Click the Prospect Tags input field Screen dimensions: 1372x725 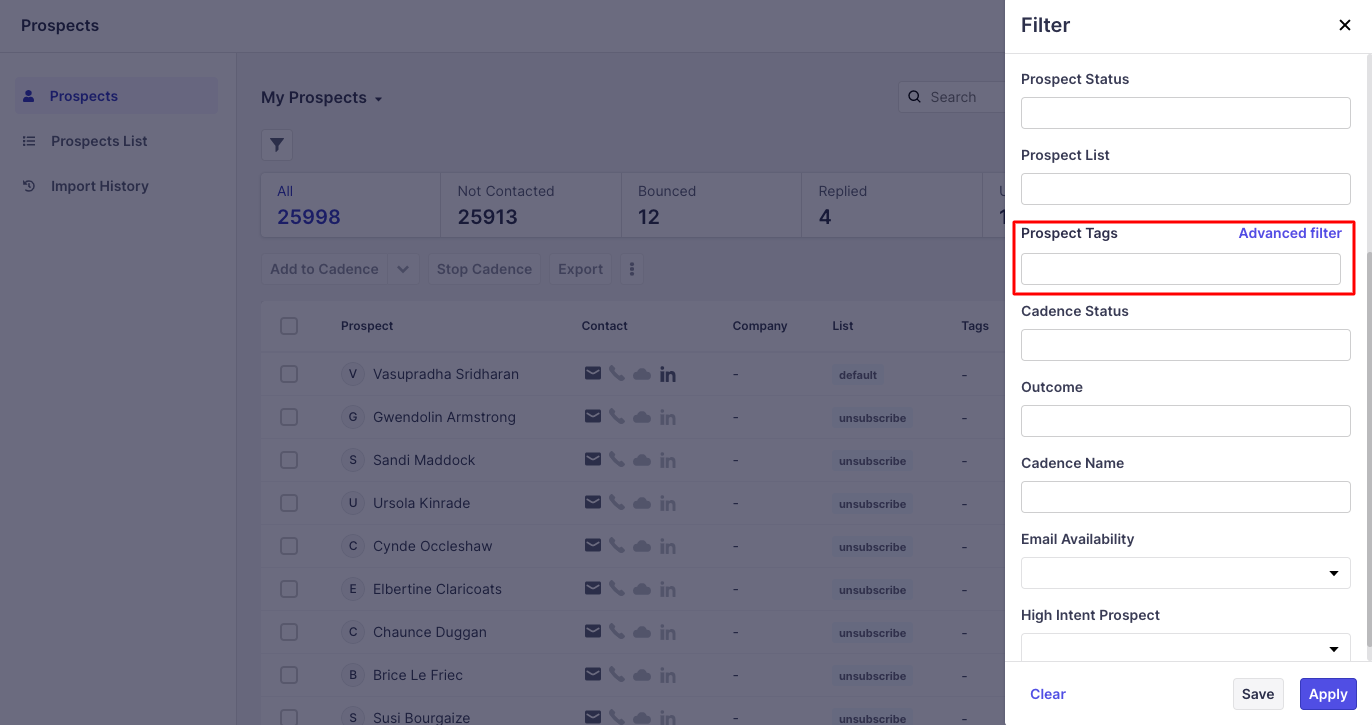tap(1180, 269)
